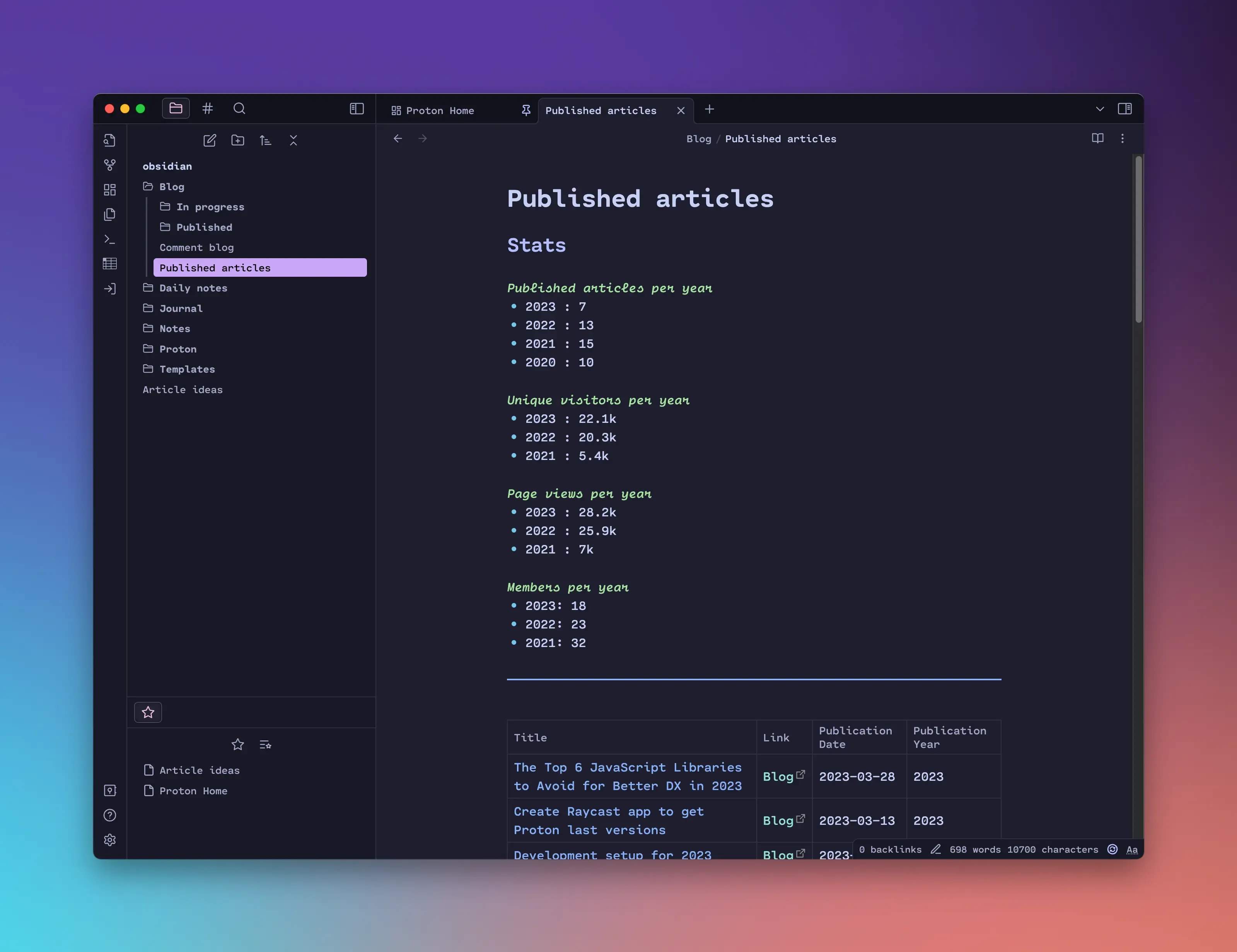The image size is (1237, 952).
Task: Click the Blog breadcrumb link
Action: (x=698, y=139)
